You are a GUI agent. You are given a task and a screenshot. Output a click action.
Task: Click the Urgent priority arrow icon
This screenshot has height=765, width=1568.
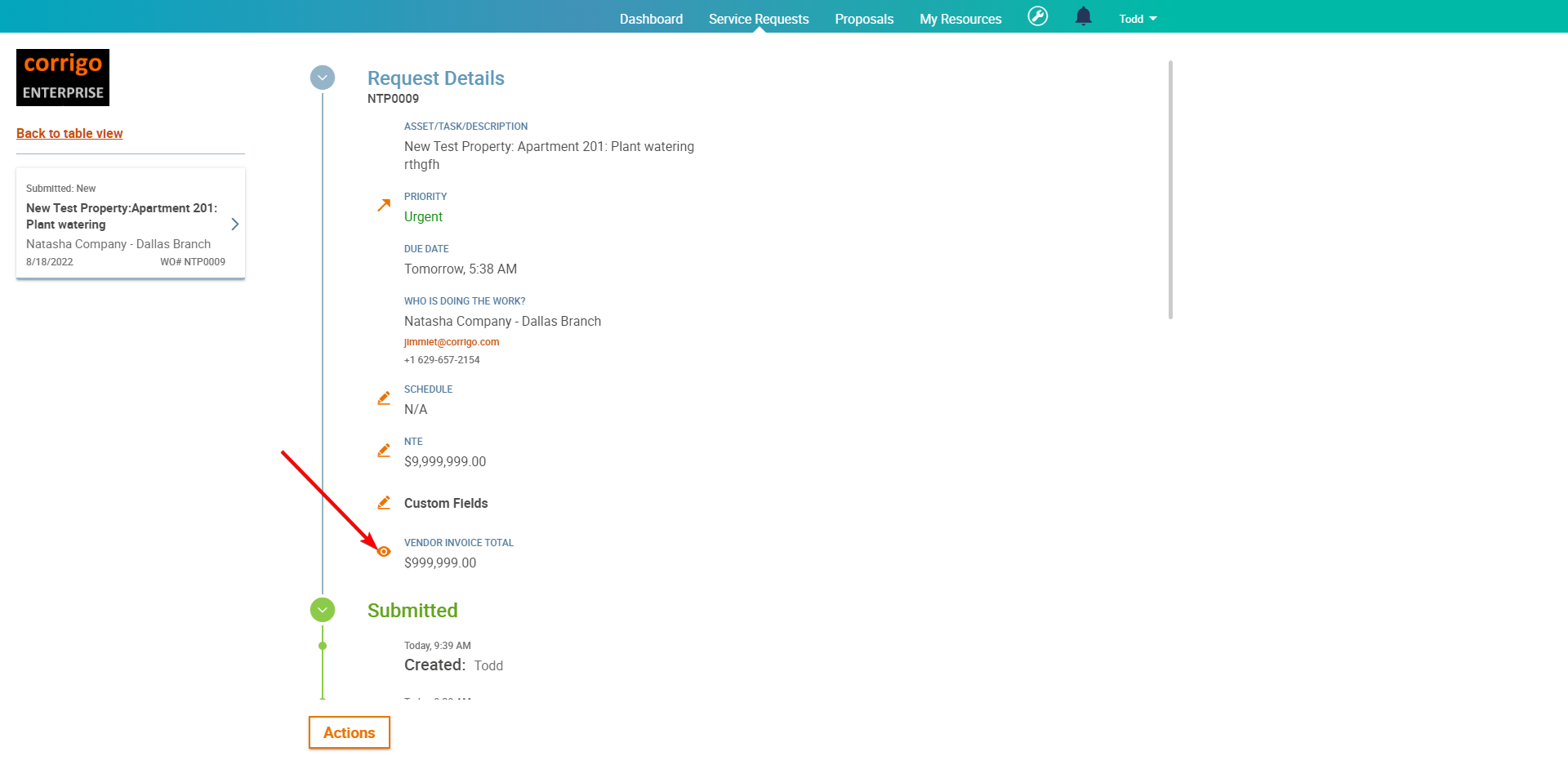(384, 205)
